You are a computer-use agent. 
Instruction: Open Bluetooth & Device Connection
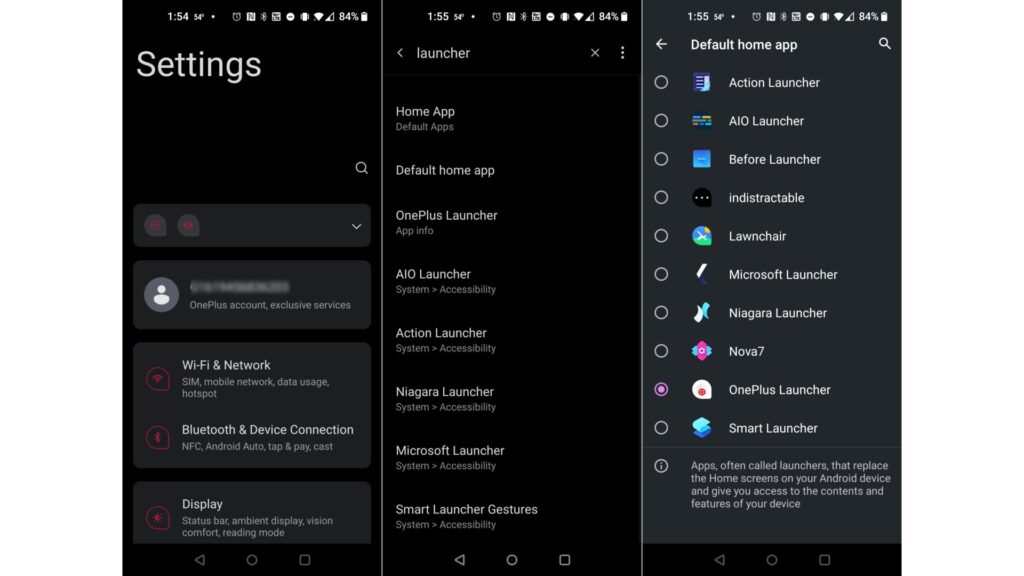[252, 437]
